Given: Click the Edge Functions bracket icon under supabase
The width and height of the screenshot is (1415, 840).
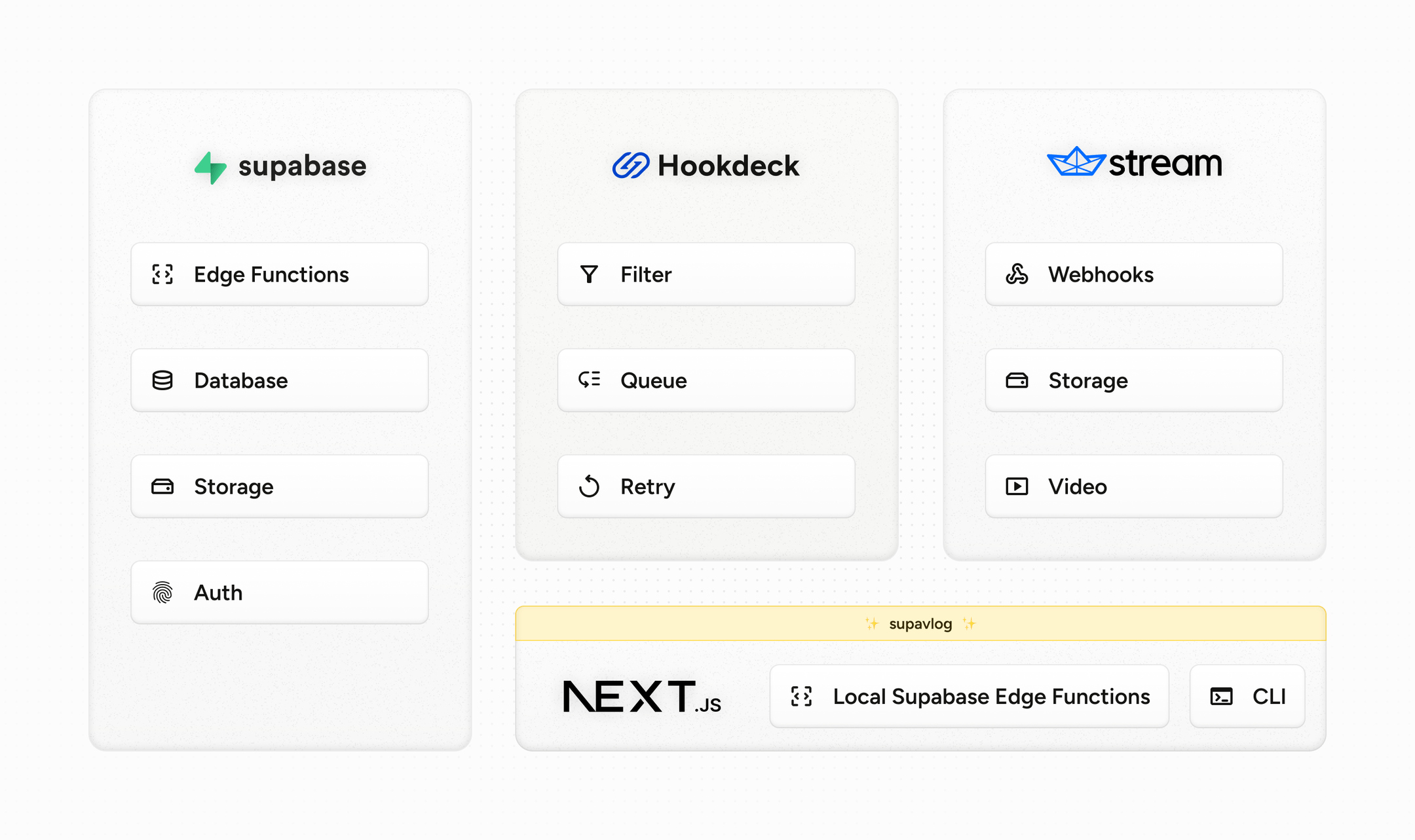Looking at the screenshot, I should (x=162, y=274).
